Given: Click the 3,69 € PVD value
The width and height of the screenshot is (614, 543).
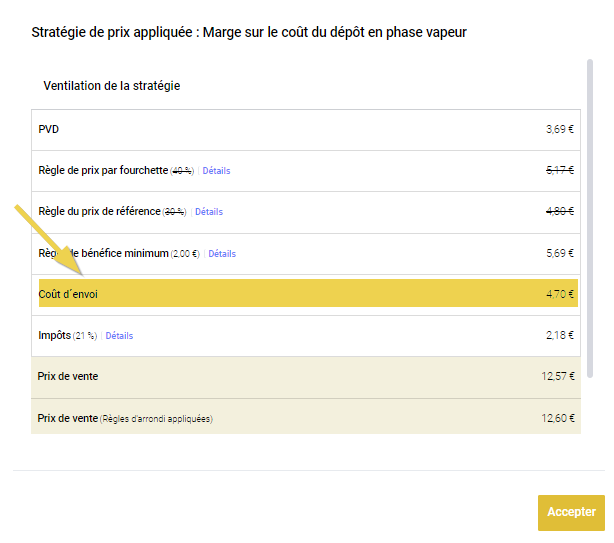Looking at the screenshot, I should [559, 129].
